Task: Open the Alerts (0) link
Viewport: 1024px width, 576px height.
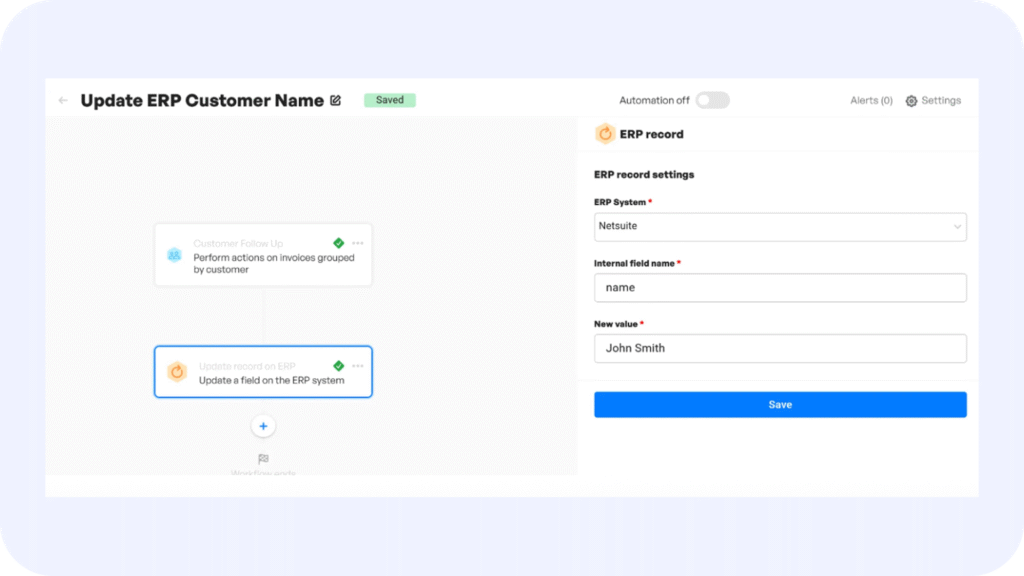Action: coord(870,101)
